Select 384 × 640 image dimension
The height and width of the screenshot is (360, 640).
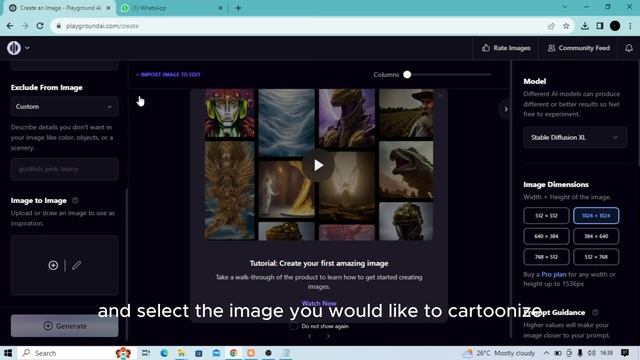pos(596,236)
